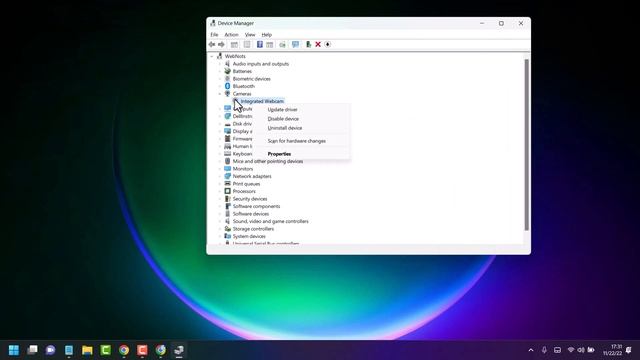Choose Properties from the context menu
640x360 pixels.
302,154
